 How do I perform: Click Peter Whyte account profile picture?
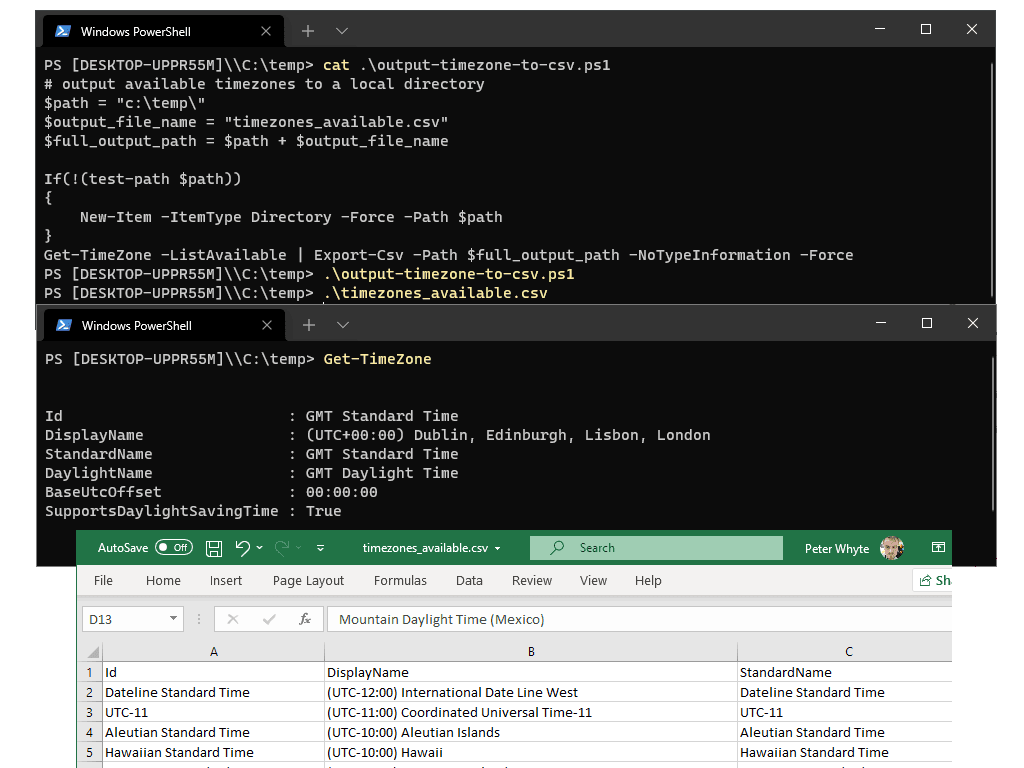tap(891, 549)
